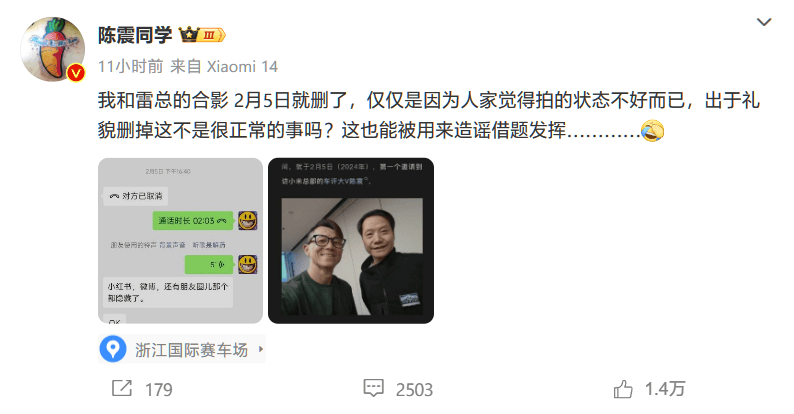Click the laughing-crying emoji in post
The image size is (794, 414).
652,131
